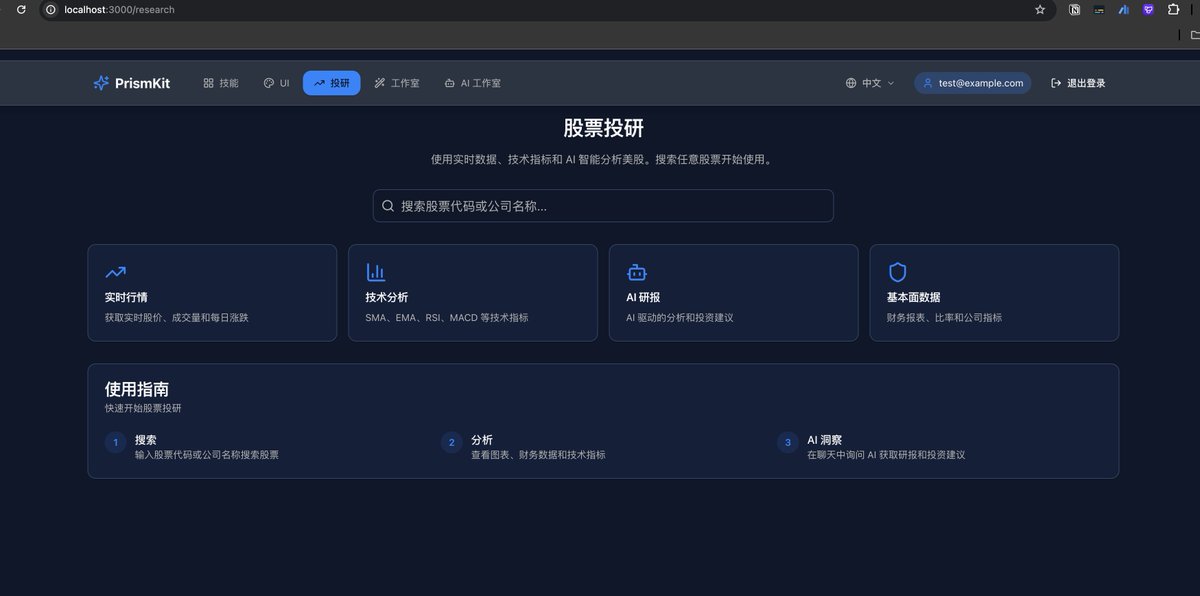This screenshot has width=1200, height=596.
Task: Click the magnifier icon in search box
Action: point(388,206)
